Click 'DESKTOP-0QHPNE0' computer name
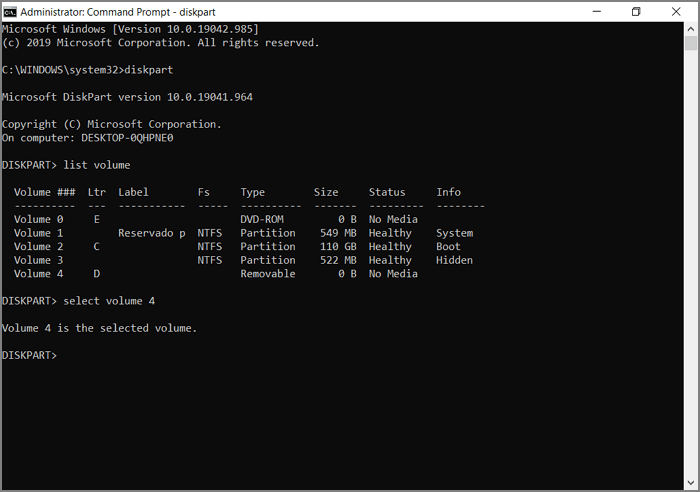The width and height of the screenshot is (700, 492). point(127,138)
